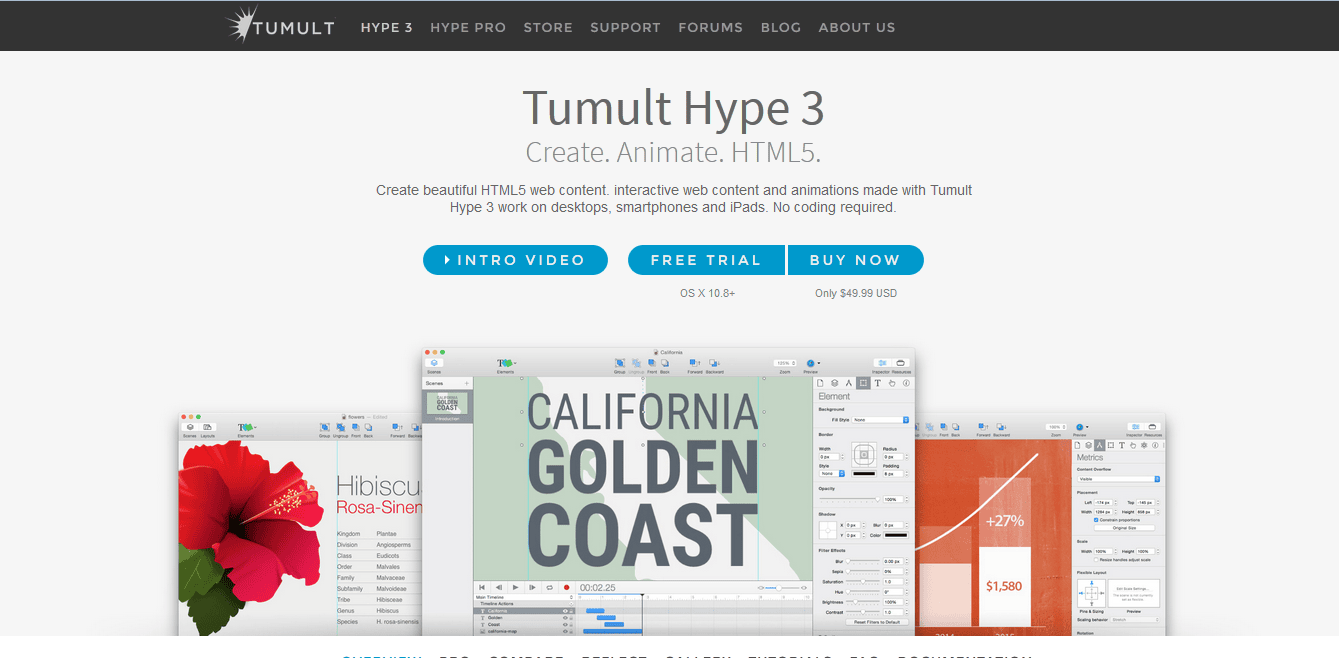Toggle red record button in timeline
The image size is (1339, 658).
pyautogui.click(x=566, y=588)
